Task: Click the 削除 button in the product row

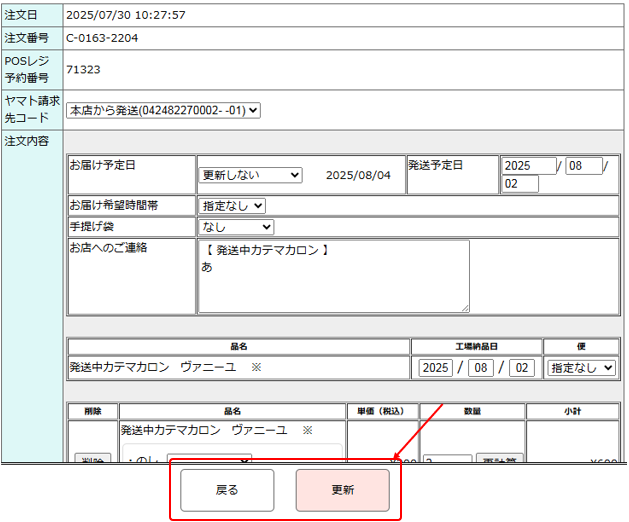Action: tap(92, 459)
